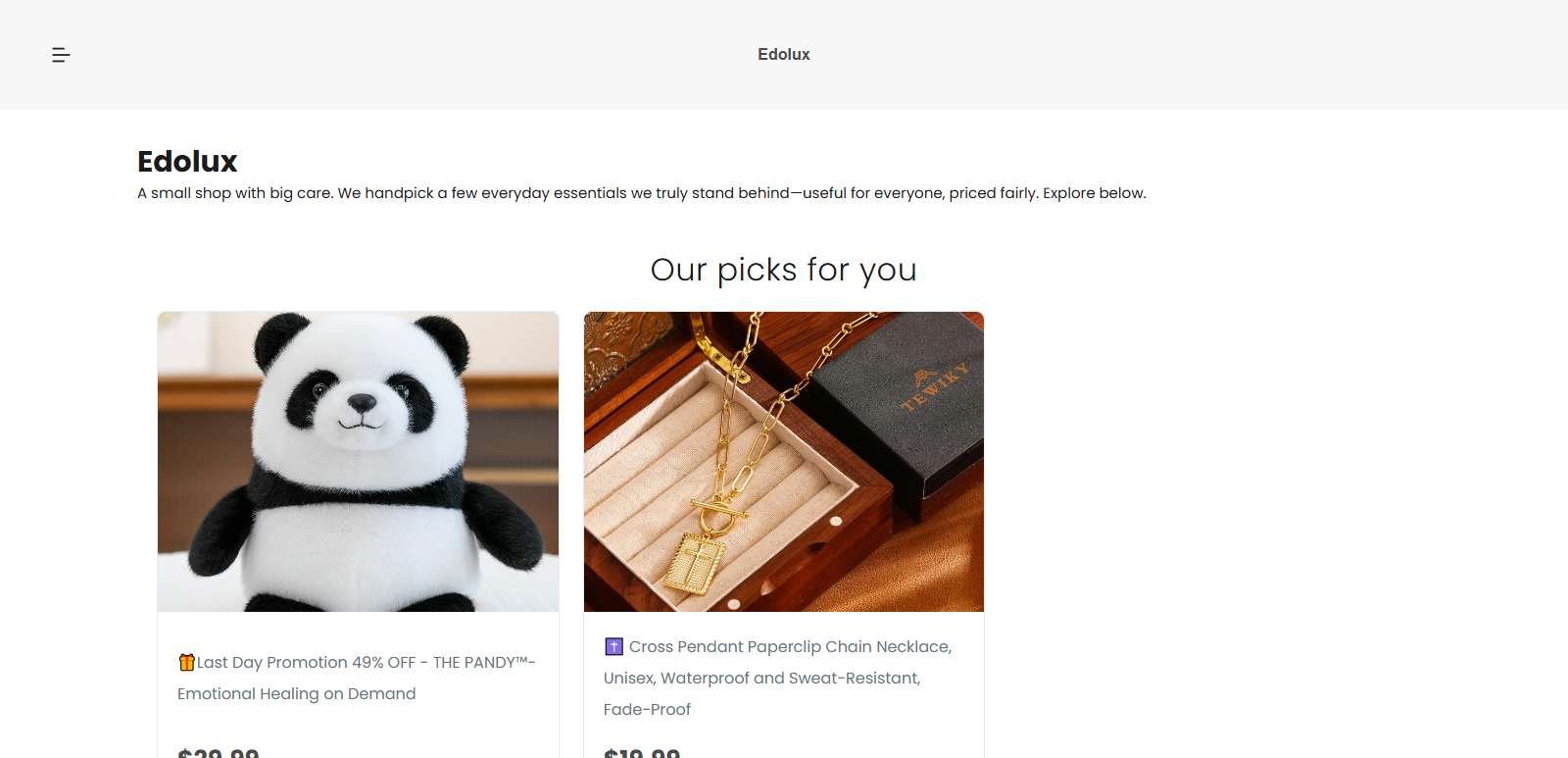The width and height of the screenshot is (1568, 758).
Task: Click the "Our picks for you" heading
Action: point(783,270)
